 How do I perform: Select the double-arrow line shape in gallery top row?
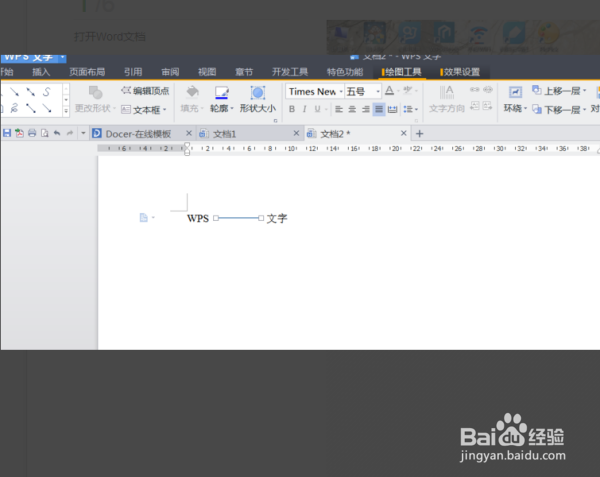[31, 91]
